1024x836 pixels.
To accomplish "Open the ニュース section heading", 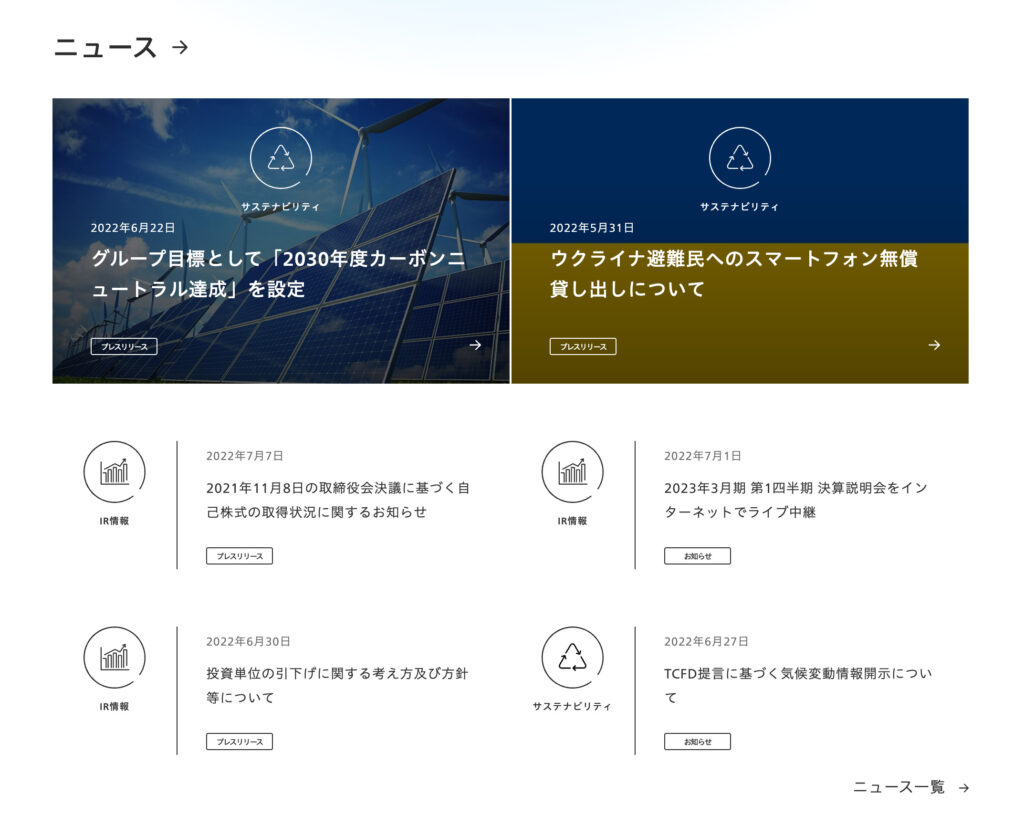I will [x=105, y=48].
